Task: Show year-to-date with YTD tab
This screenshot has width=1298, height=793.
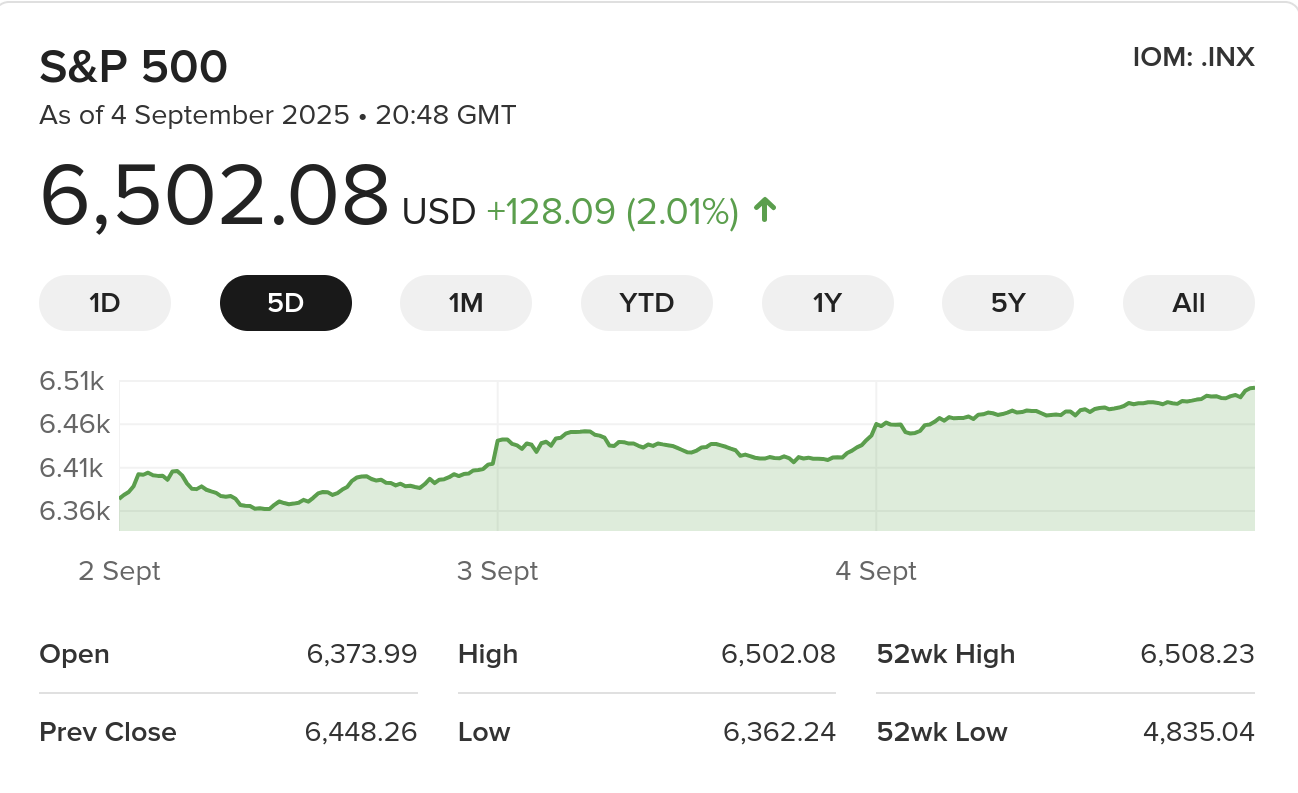Action: tap(647, 302)
